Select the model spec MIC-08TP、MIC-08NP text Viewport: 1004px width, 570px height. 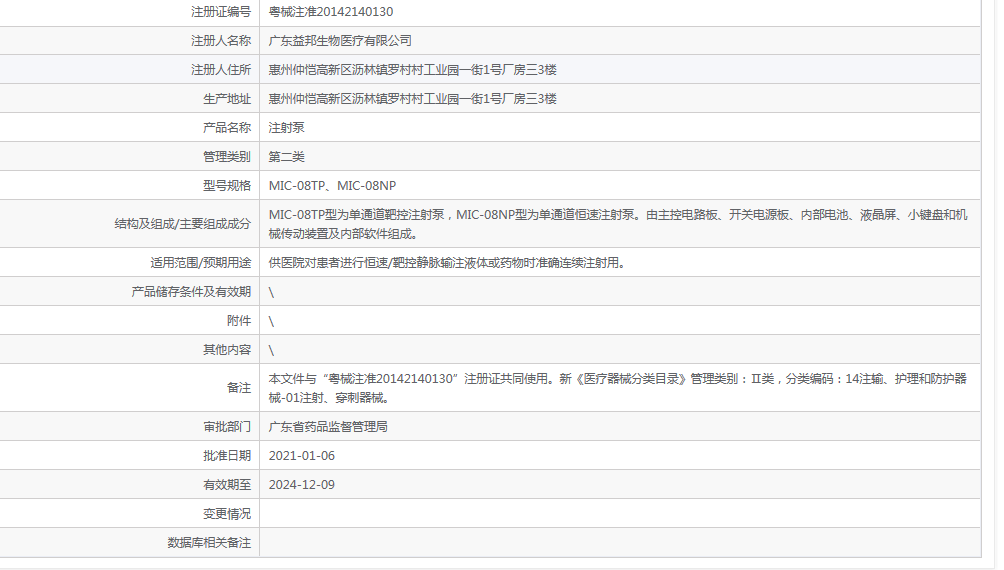pyautogui.click(x=333, y=186)
